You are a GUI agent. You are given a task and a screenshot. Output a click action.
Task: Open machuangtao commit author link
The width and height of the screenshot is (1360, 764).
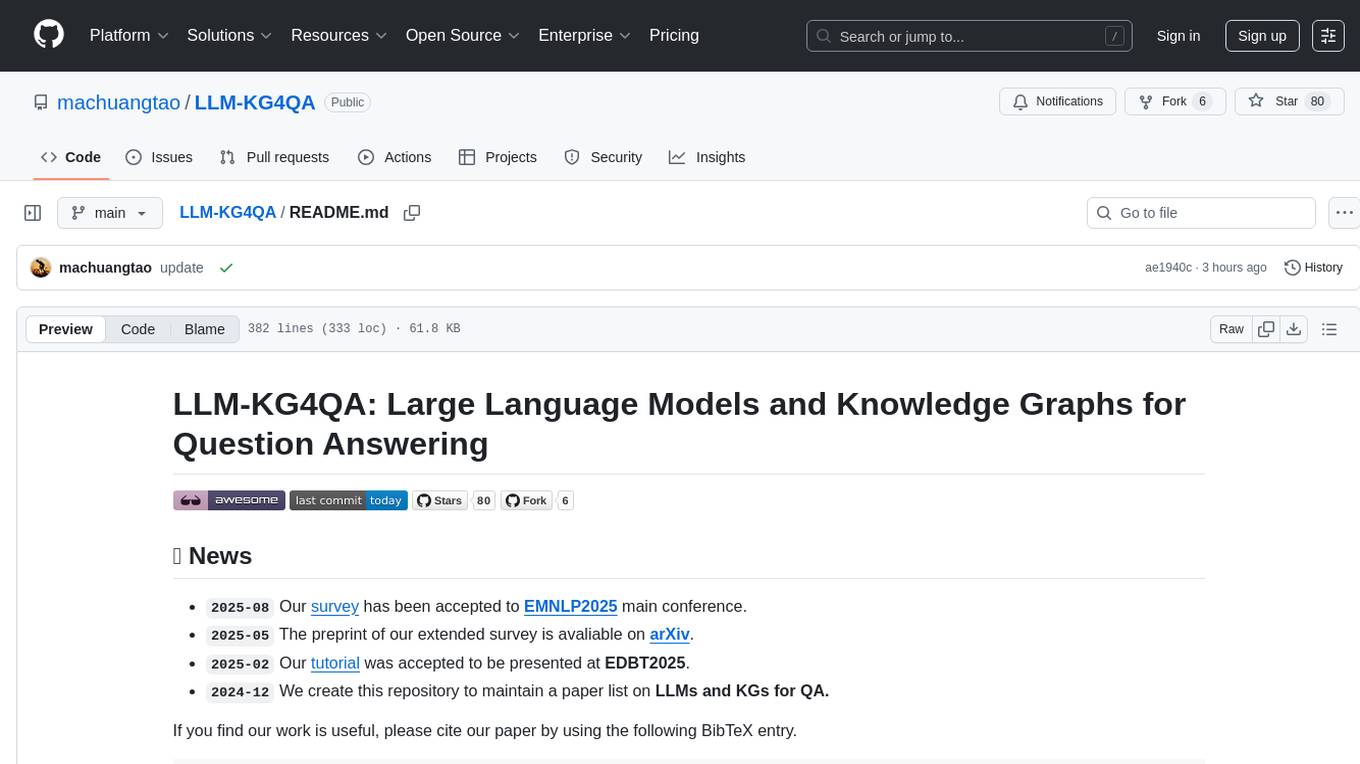pyautogui.click(x=105, y=268)
